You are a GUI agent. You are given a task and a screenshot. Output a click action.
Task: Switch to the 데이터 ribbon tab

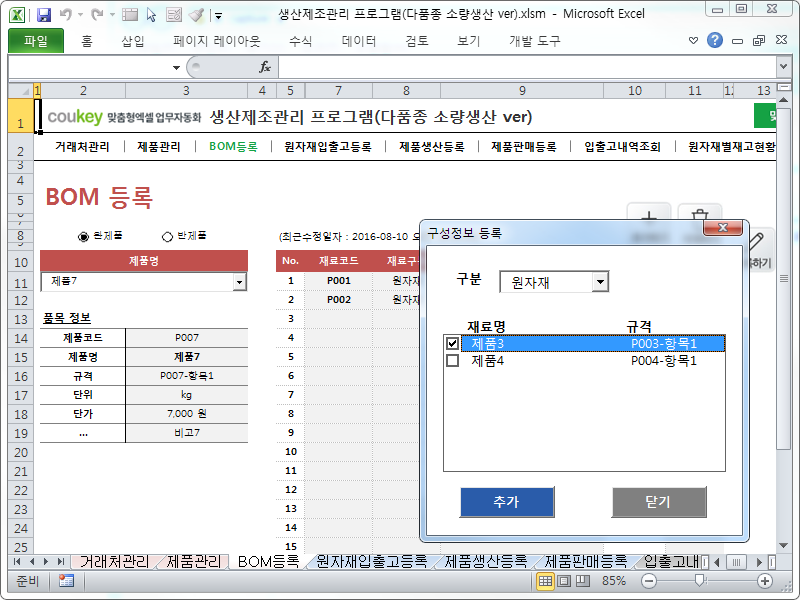(x=359, y=41)
